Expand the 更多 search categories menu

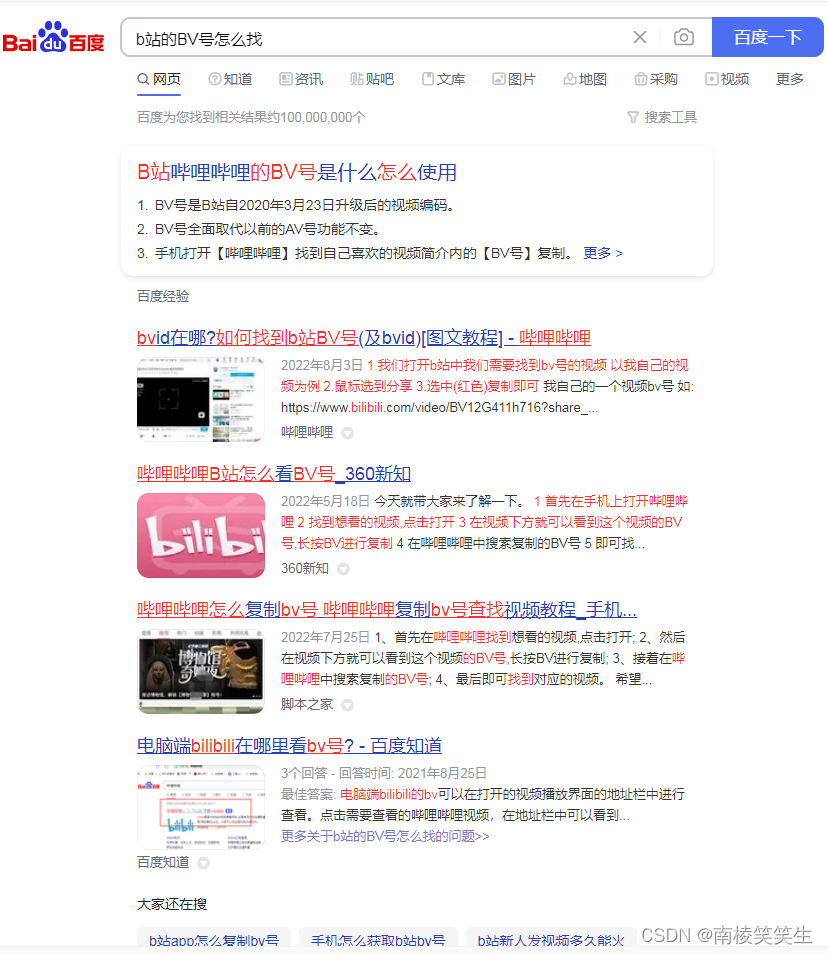(789, 79)
